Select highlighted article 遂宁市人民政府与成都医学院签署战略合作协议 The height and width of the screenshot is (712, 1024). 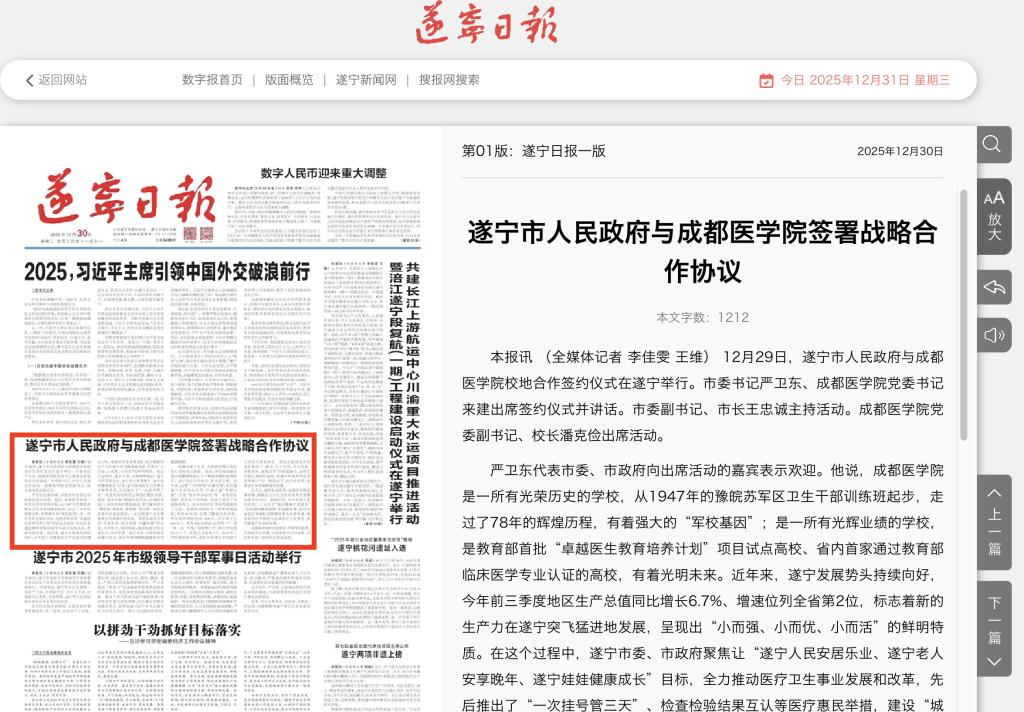point(166,445)
